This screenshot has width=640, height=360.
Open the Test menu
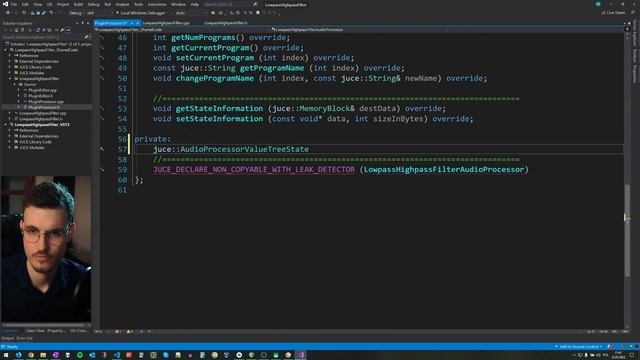tap(107, 4)
